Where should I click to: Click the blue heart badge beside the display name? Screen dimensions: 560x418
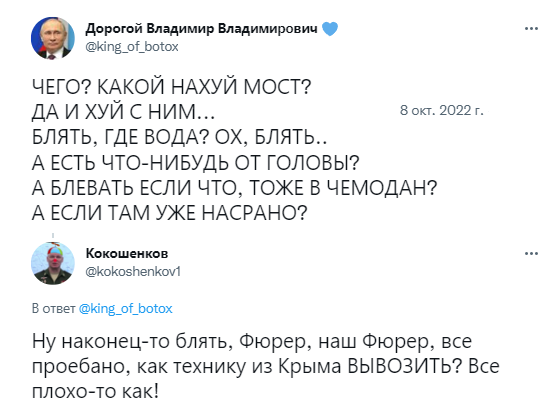[x=330, y=29]
